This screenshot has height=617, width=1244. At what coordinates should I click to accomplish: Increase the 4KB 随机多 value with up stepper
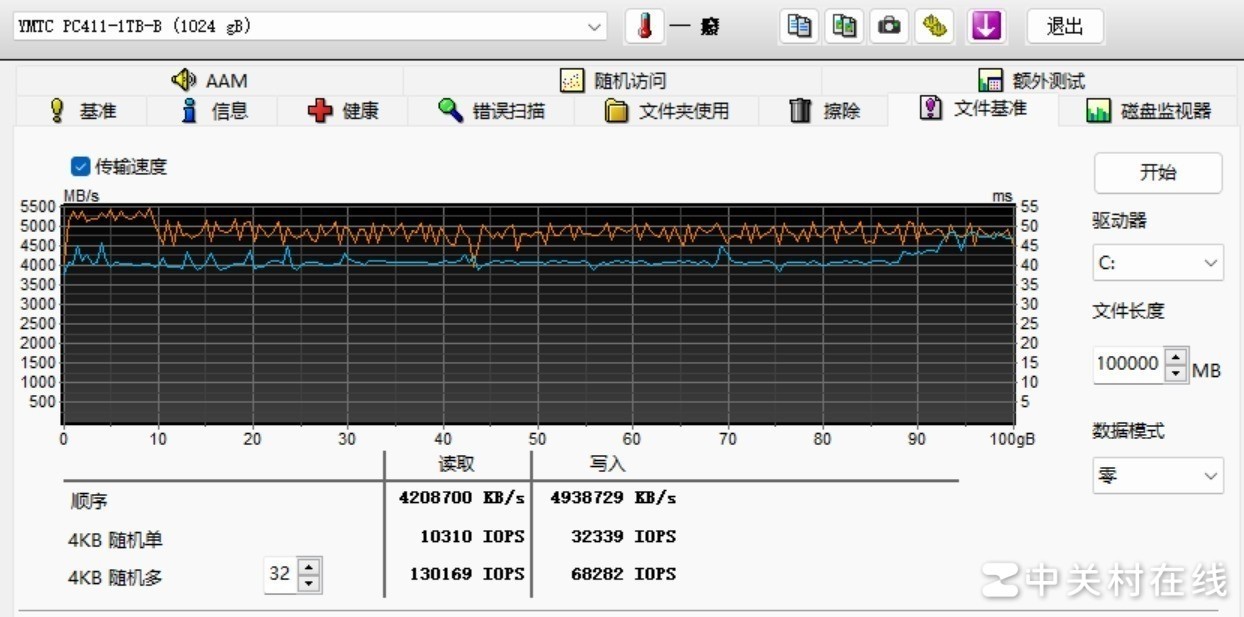click(309, 568)
